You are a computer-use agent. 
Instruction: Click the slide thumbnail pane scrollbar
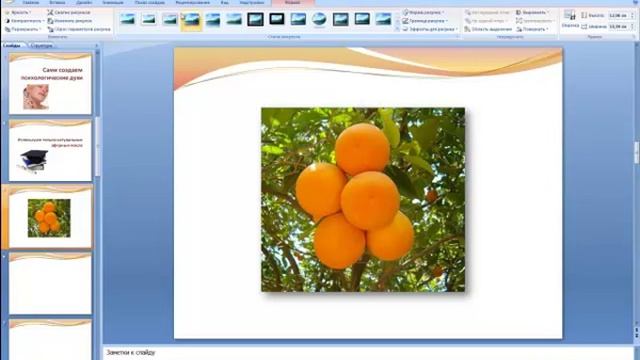pyautogui.click(x=97, y=147)
